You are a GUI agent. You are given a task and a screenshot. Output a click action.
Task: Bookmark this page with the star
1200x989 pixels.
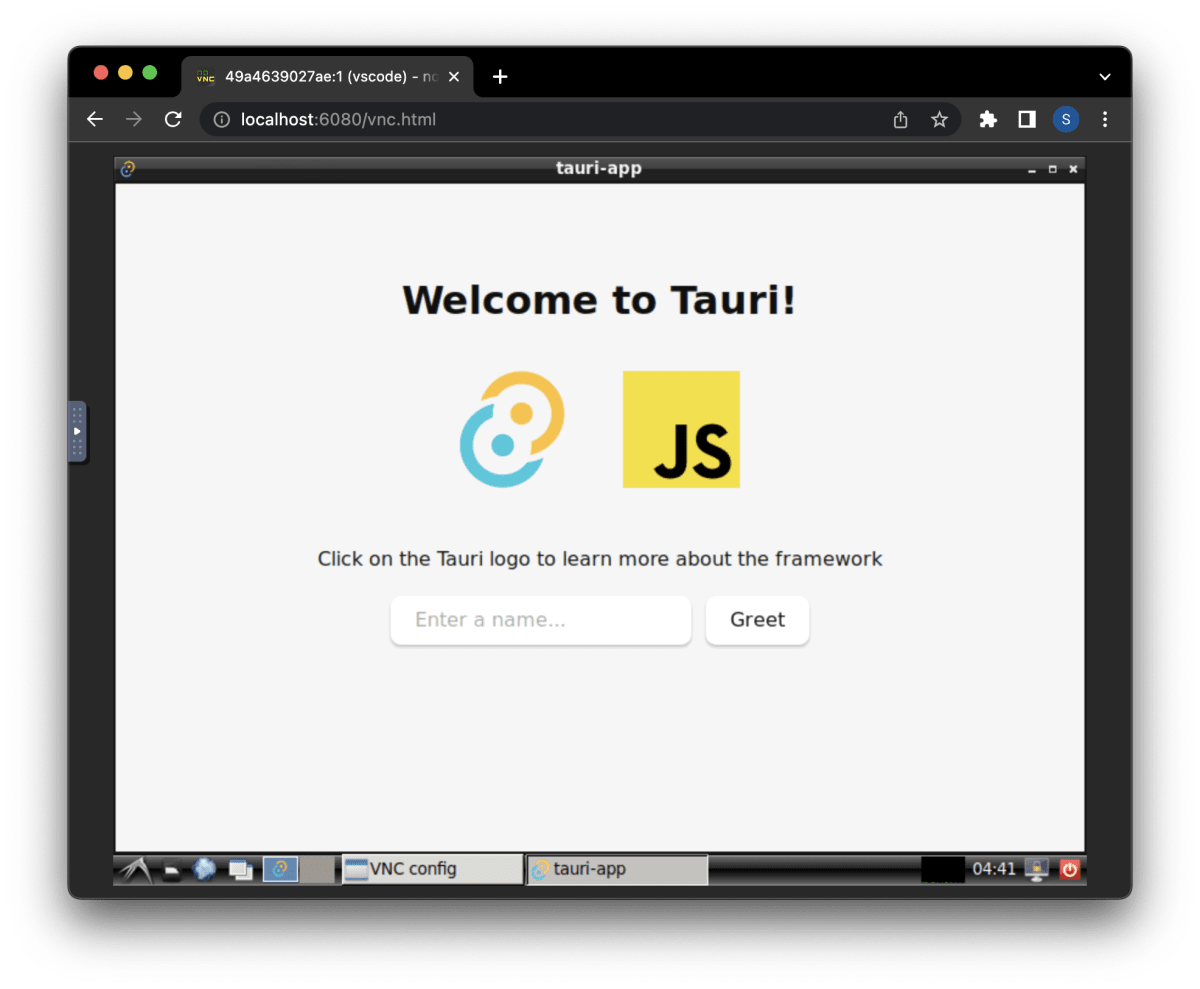939,120
